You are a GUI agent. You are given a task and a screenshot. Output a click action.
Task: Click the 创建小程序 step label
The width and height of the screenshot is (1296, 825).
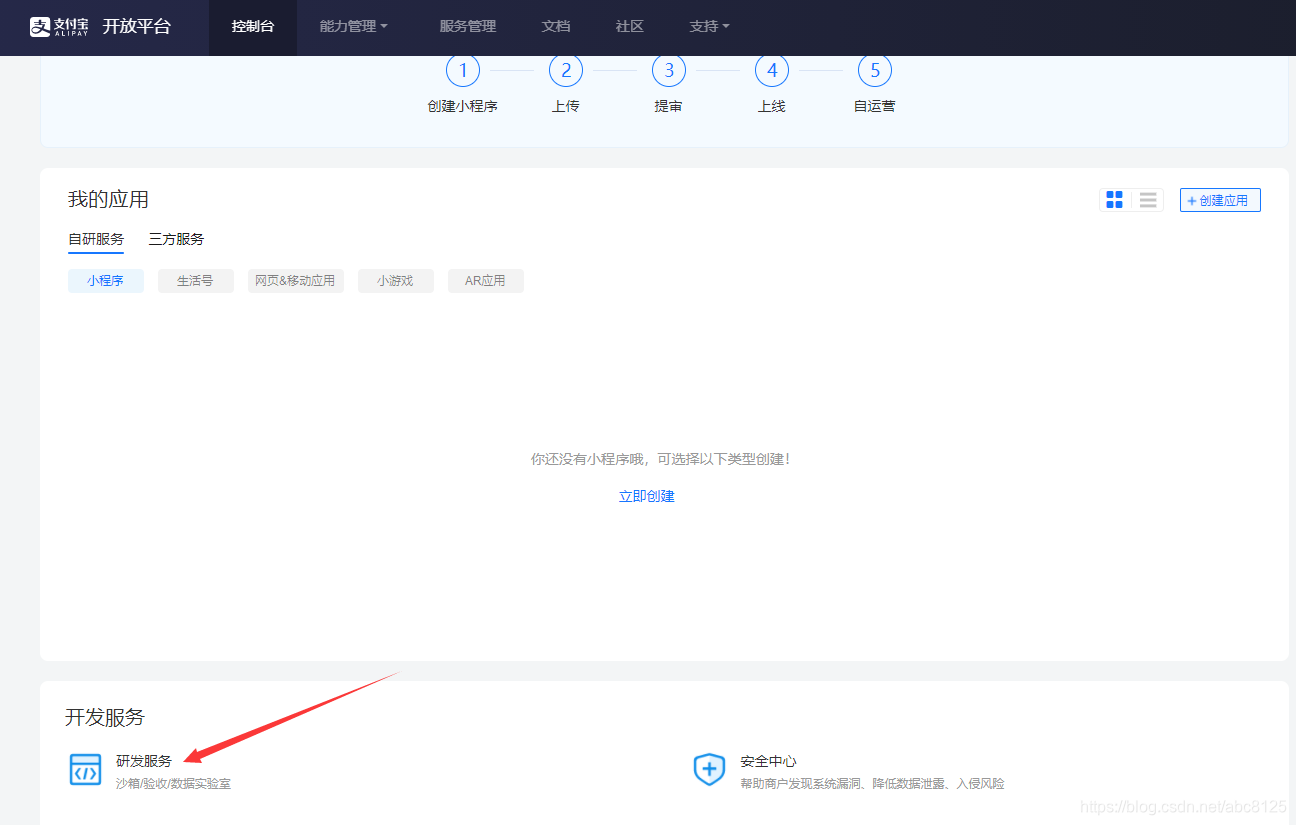click(x=463, y=106)
